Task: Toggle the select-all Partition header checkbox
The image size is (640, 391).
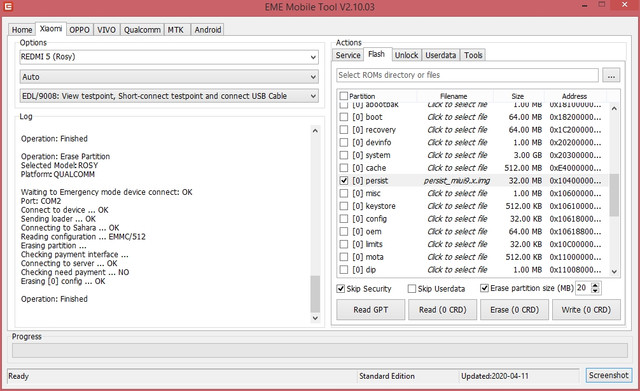Action: click(344, 96)
